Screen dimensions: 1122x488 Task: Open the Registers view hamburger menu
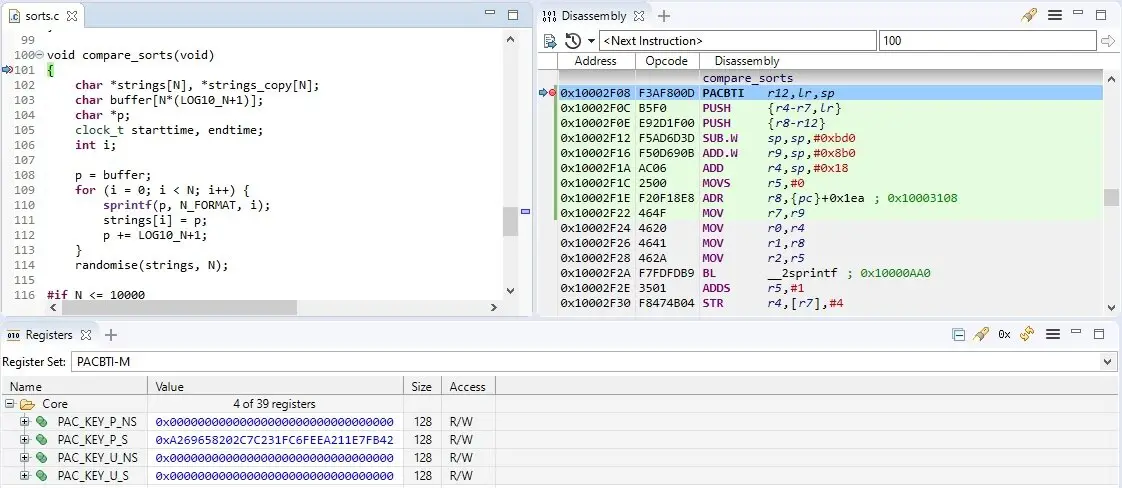tap(1053, 334)
